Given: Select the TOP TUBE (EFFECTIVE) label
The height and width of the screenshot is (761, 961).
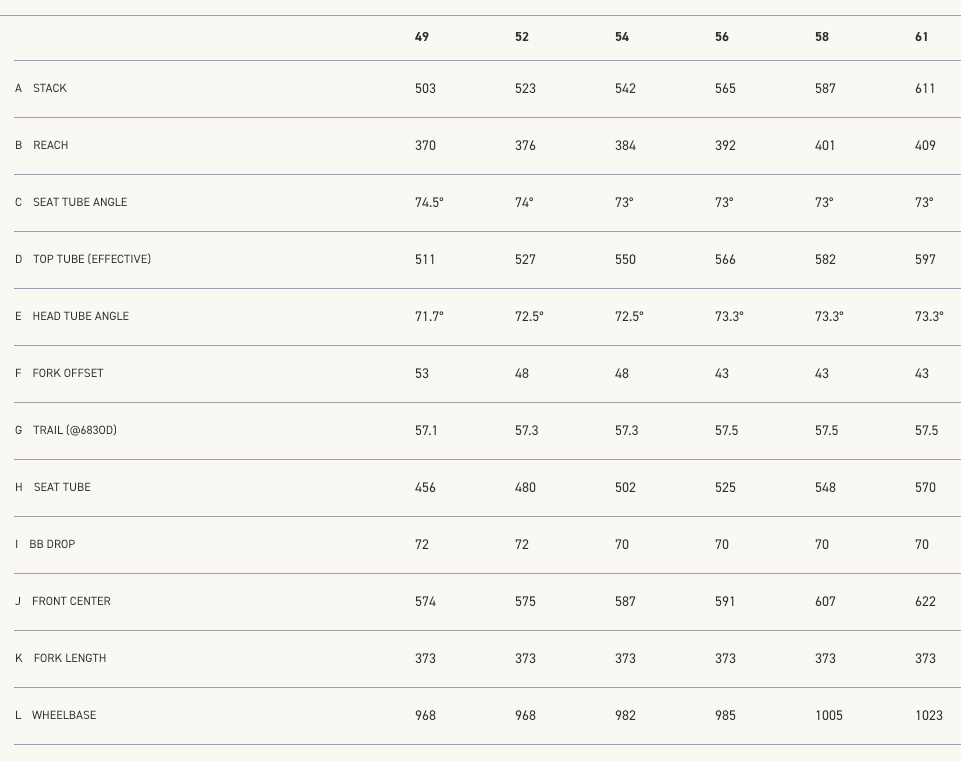Looking at the screenshot, I should [x=92, y=260].
